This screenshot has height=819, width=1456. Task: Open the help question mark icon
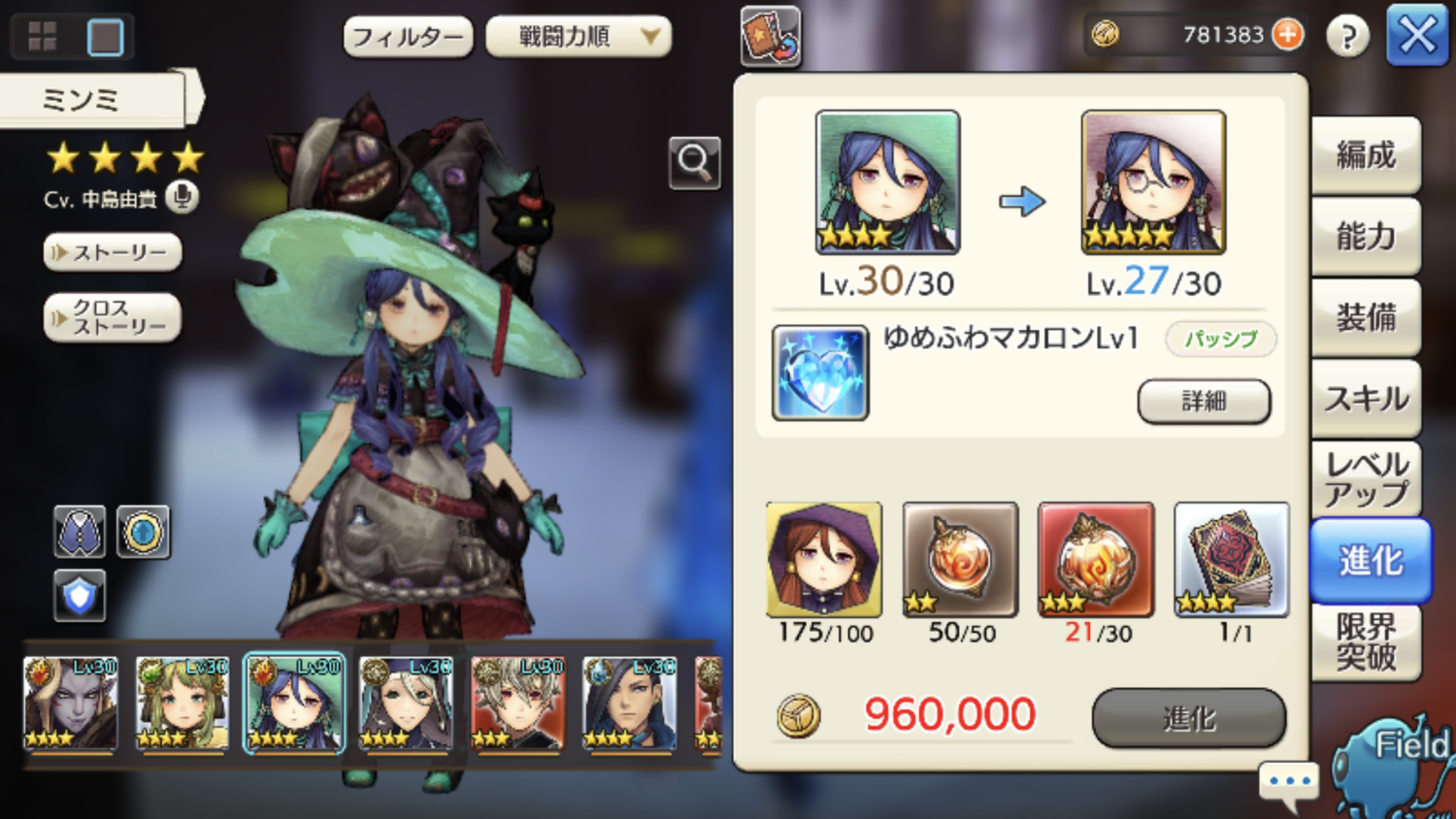click(x=1347, y=36)
